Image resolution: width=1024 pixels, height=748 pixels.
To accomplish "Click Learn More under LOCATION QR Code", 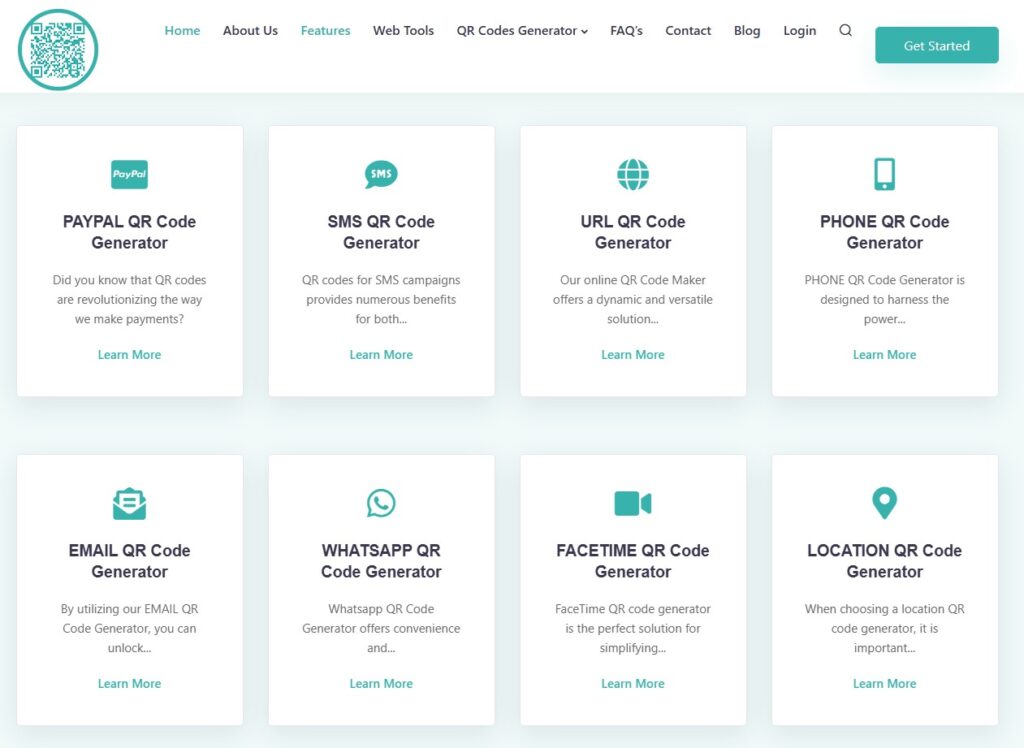I will pos(884,683).
